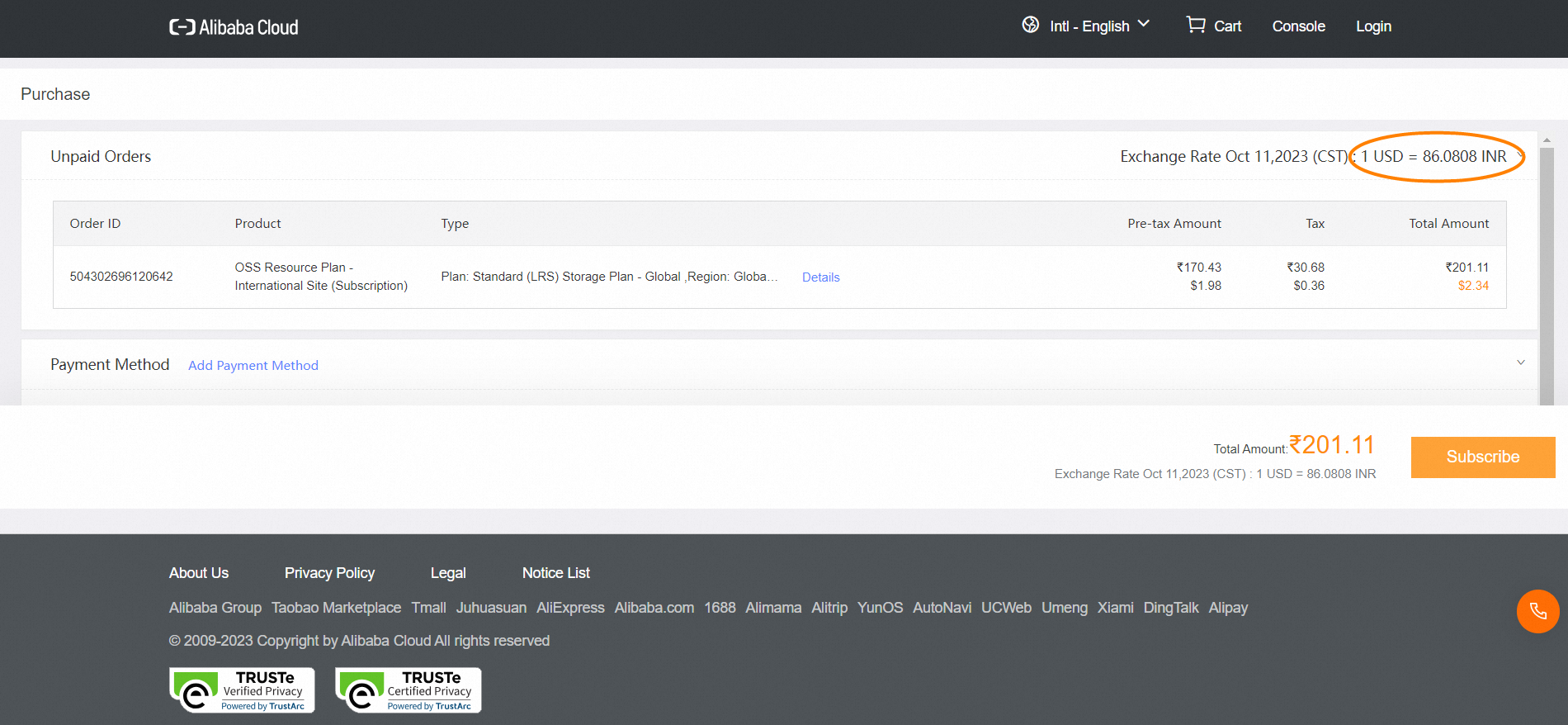Collapse the Unpaid Orders section chevron
This screenshot has height=725, width=1568.
(1521, 155)
